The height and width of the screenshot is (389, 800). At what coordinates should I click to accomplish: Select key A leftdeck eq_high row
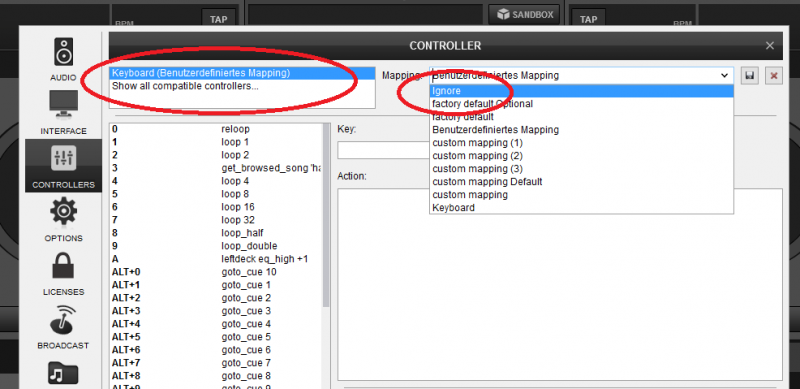point(216,259)
